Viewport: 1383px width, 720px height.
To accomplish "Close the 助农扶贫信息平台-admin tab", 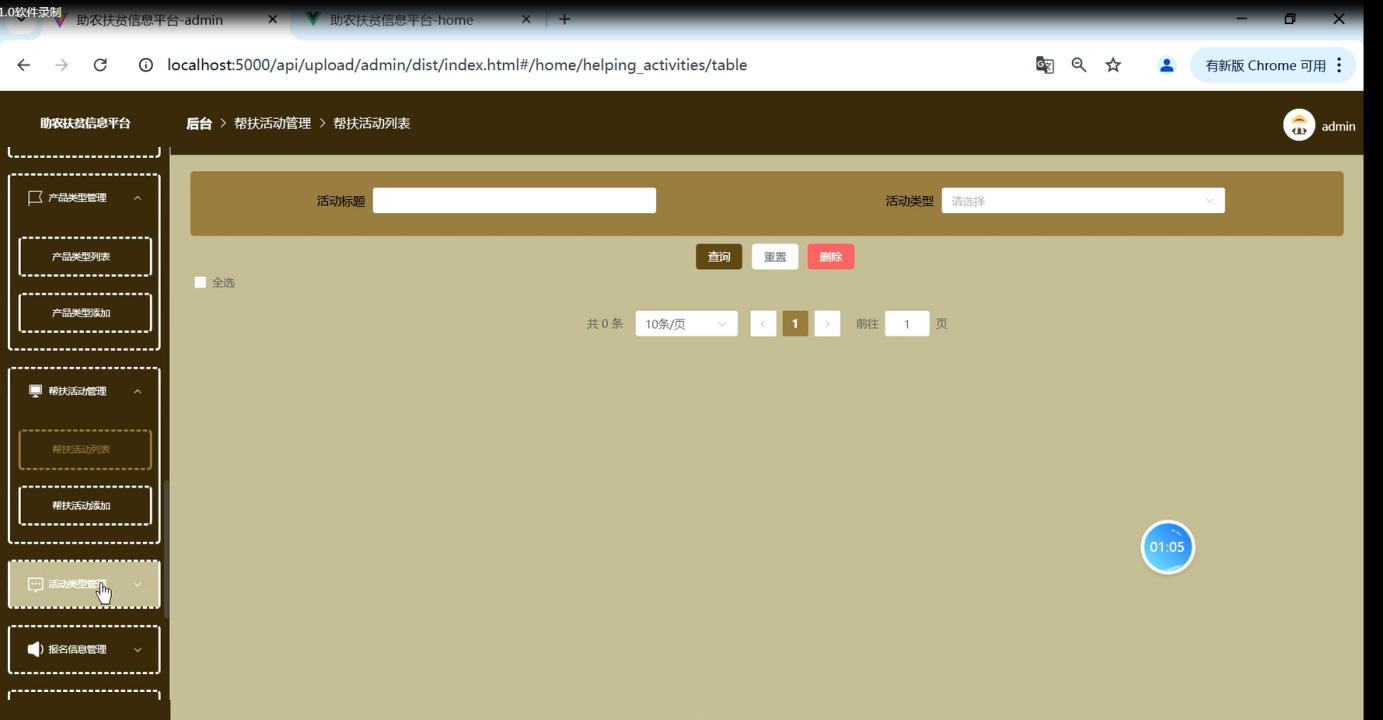I will click(x=273, y=19).
